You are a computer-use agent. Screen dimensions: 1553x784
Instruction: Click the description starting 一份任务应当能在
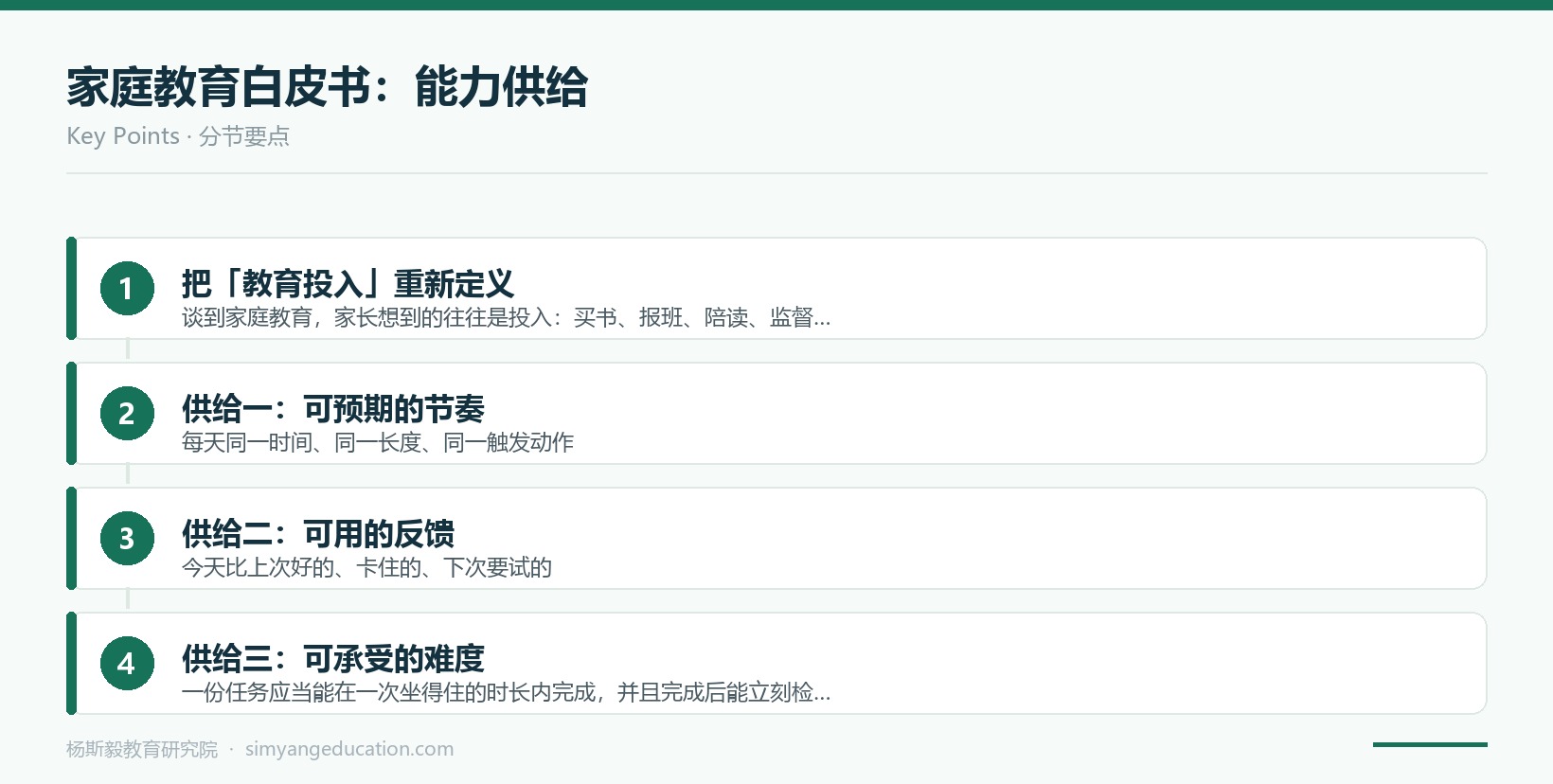[506, 692]
